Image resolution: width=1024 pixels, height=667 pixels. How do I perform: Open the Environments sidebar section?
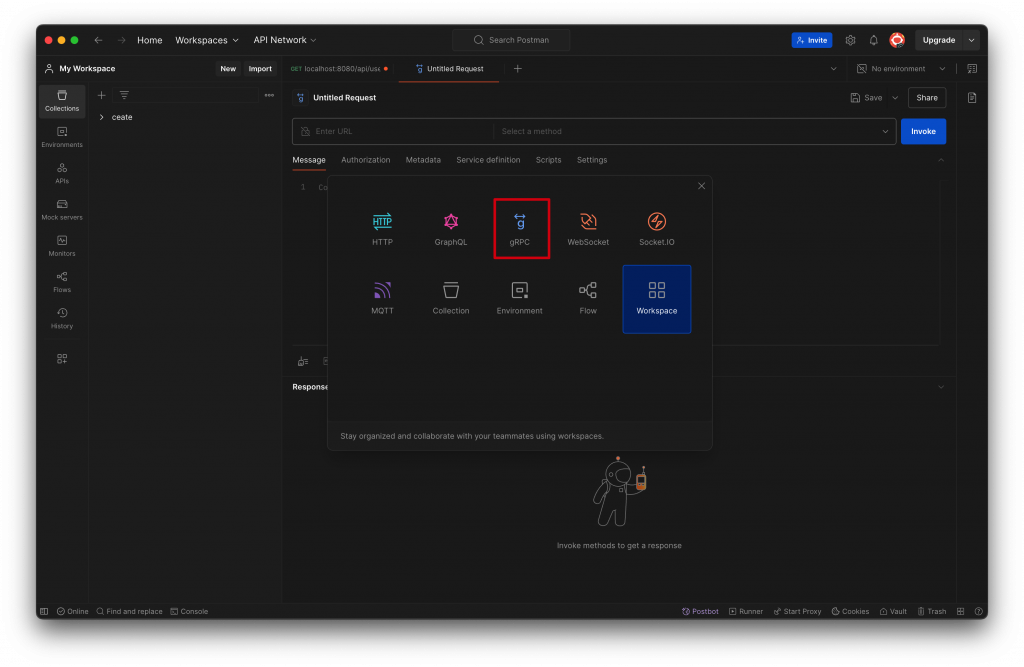pos(62,137)
